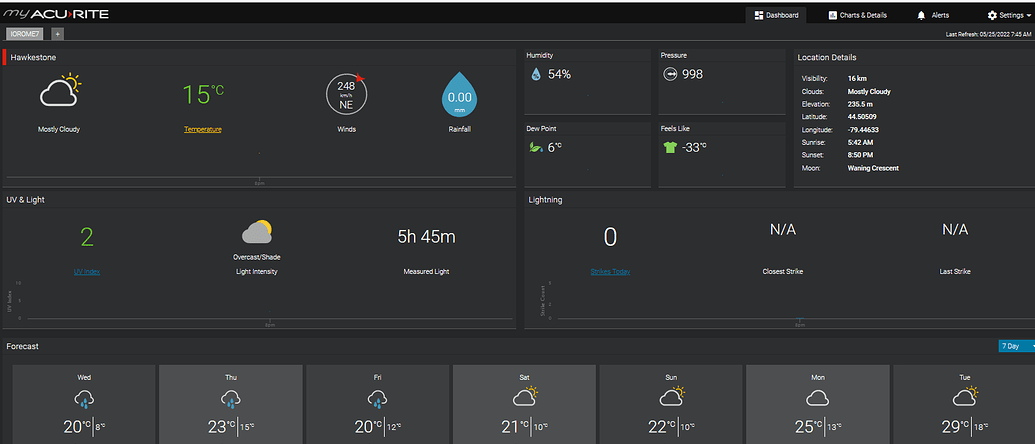This screenshot has height=444, width=1035.
Task: Open the Temperature link
Action: pyautogui.click(x=203, y=129)
